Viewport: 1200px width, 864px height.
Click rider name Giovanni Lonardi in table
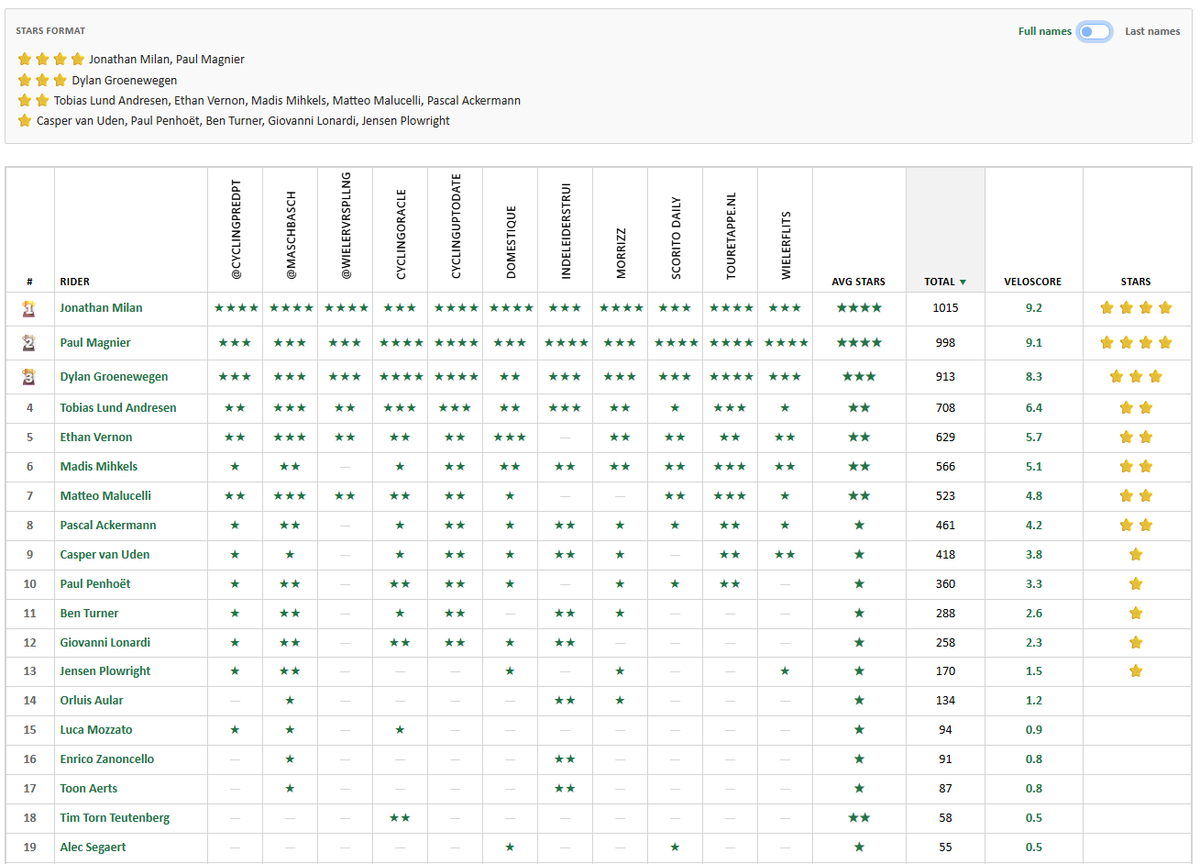click(x=104, y=643)
